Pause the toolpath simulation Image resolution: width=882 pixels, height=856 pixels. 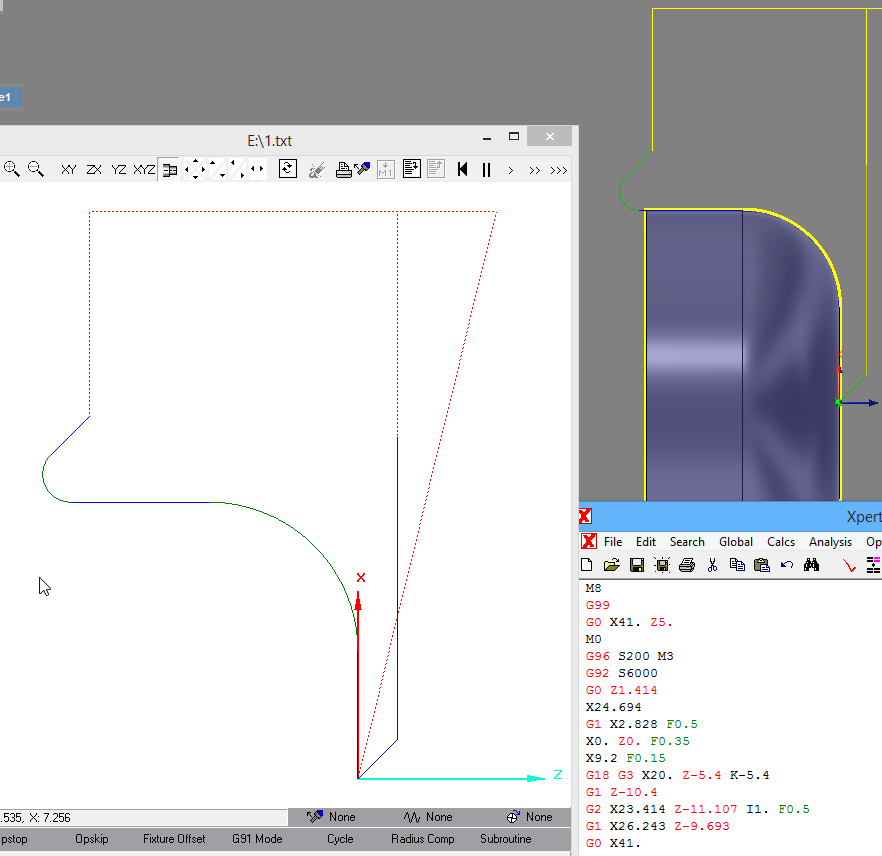point(486,169)
